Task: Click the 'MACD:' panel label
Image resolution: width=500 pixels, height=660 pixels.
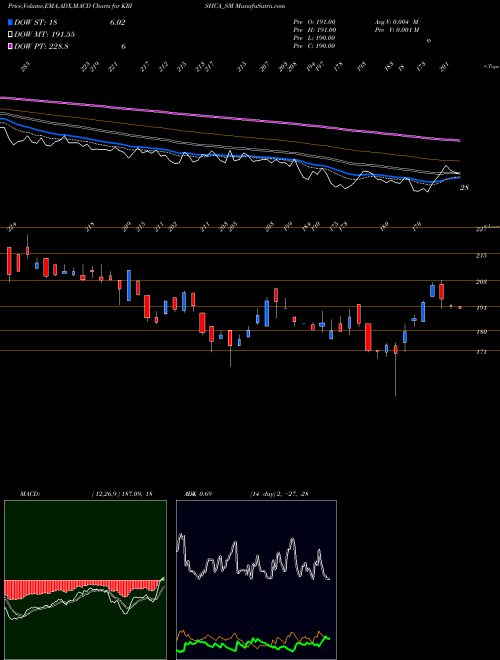Action: coord(29,494)
